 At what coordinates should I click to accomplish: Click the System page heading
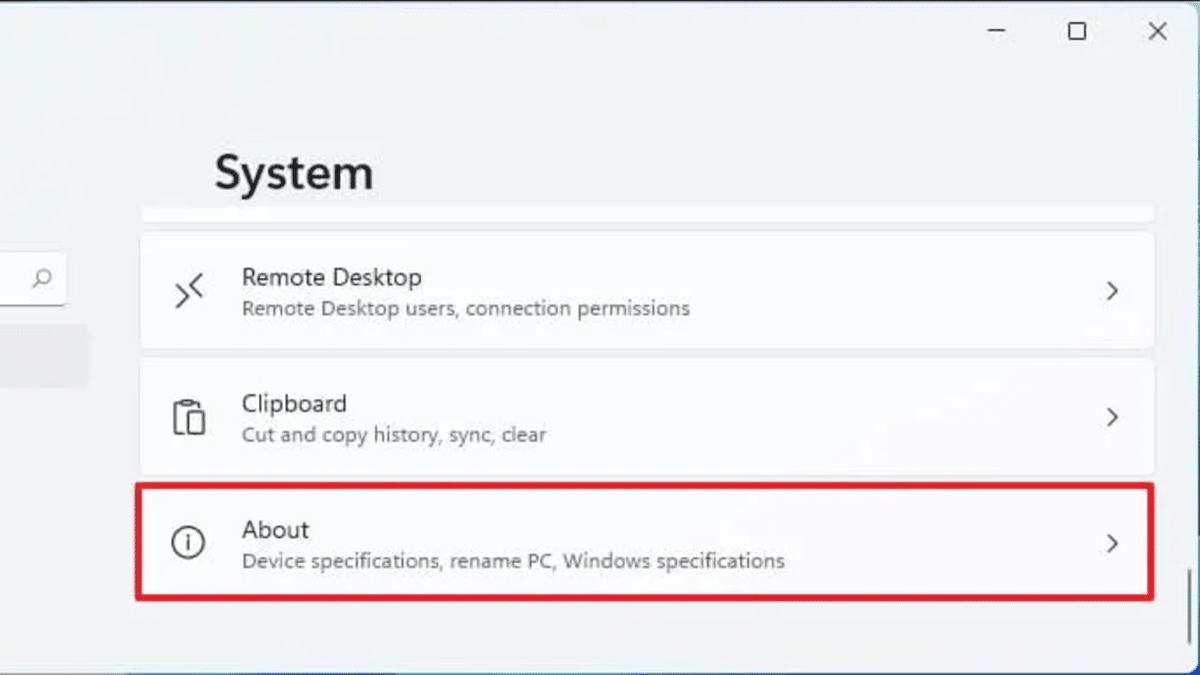pos(294,174)
